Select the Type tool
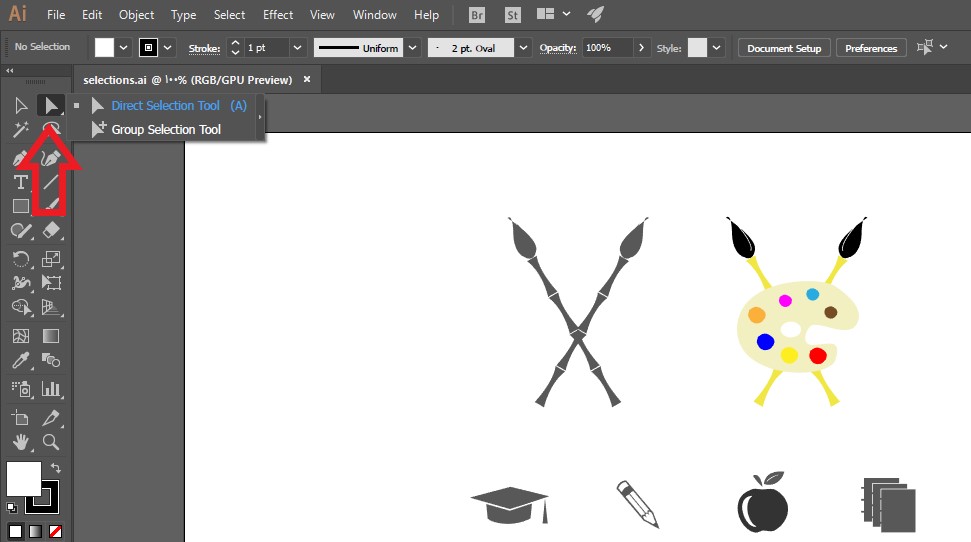 coord(20,182)
